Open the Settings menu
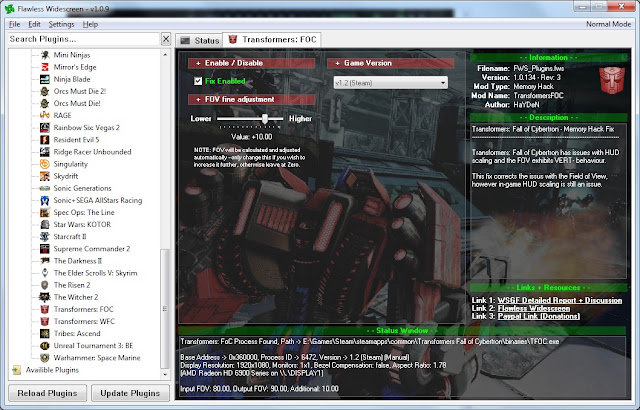Image resolution: width=640 pixels, height=410 pixels. point(61,24)
